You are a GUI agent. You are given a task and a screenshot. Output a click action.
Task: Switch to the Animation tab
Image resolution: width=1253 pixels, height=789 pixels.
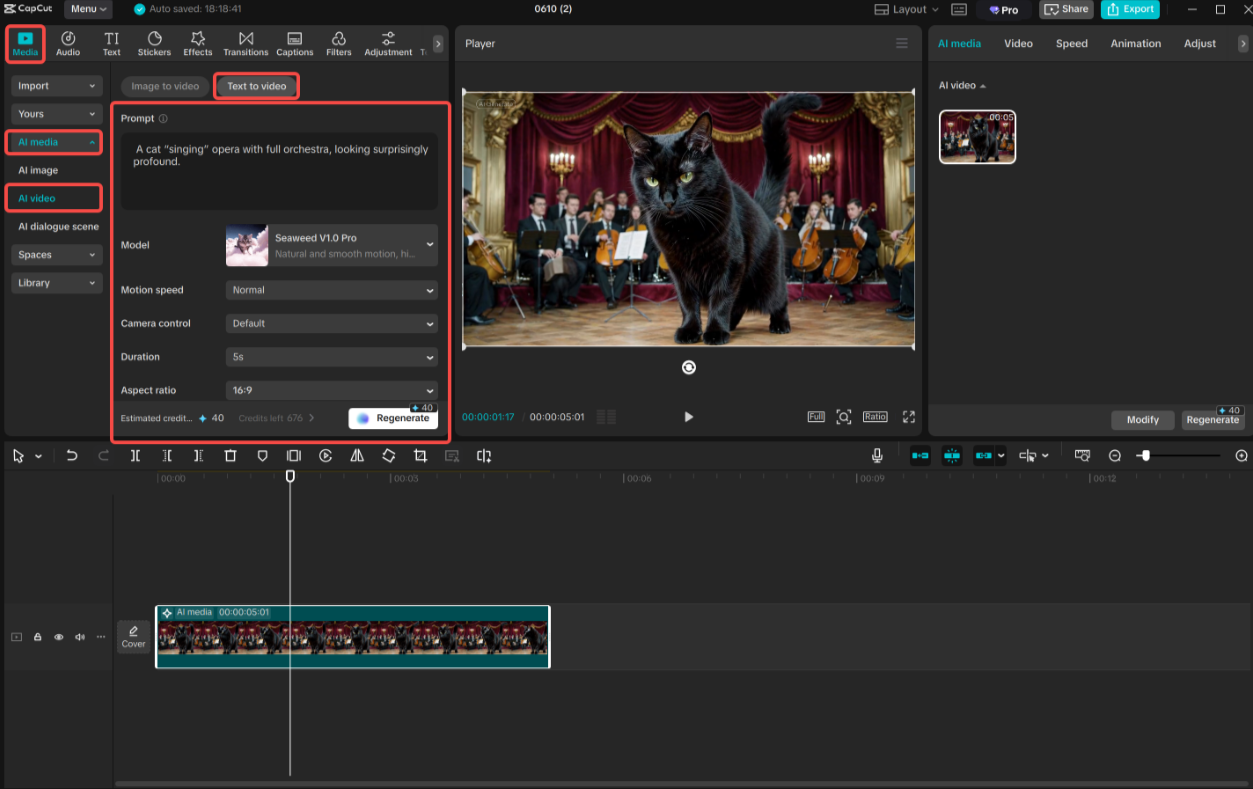click(1136, 44)
